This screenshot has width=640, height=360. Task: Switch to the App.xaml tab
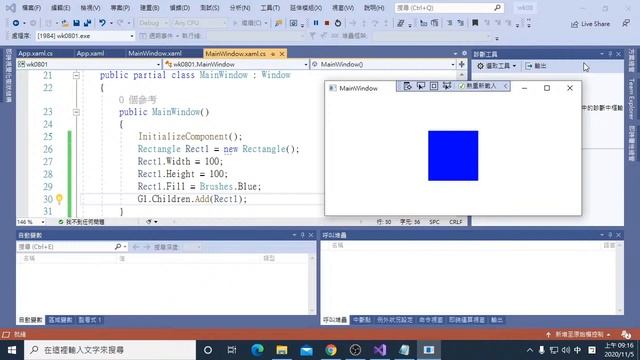(90, 53)
